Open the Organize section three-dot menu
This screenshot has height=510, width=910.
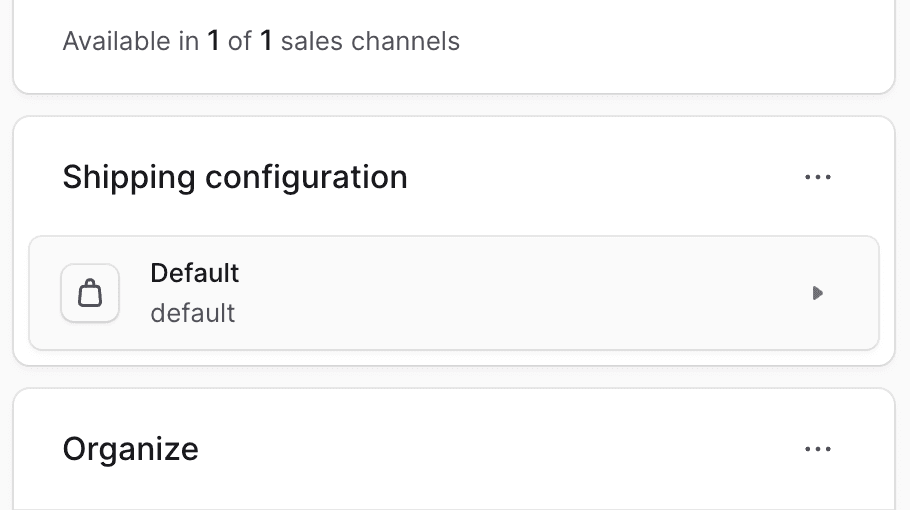pyautogui.click(x=817, y=450)
